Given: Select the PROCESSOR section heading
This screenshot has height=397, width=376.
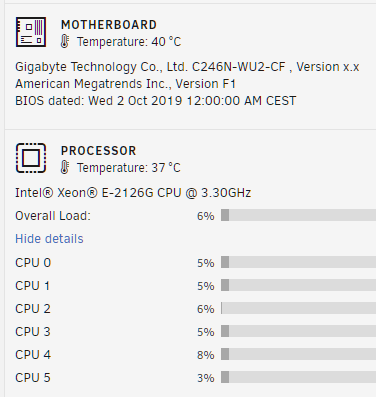Looking at the screenshot, I should 99,151.
